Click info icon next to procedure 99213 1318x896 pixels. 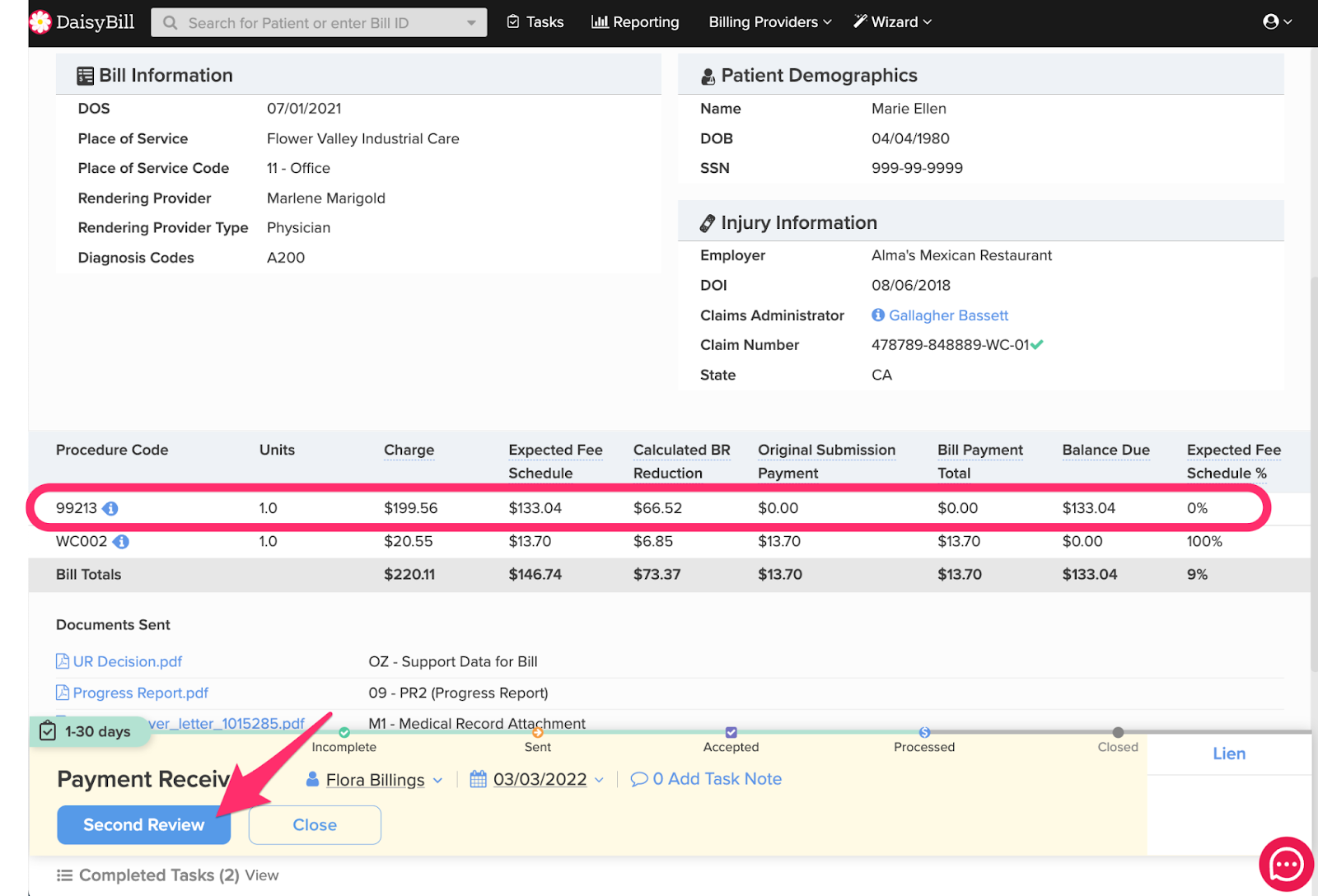pos(110,509)
